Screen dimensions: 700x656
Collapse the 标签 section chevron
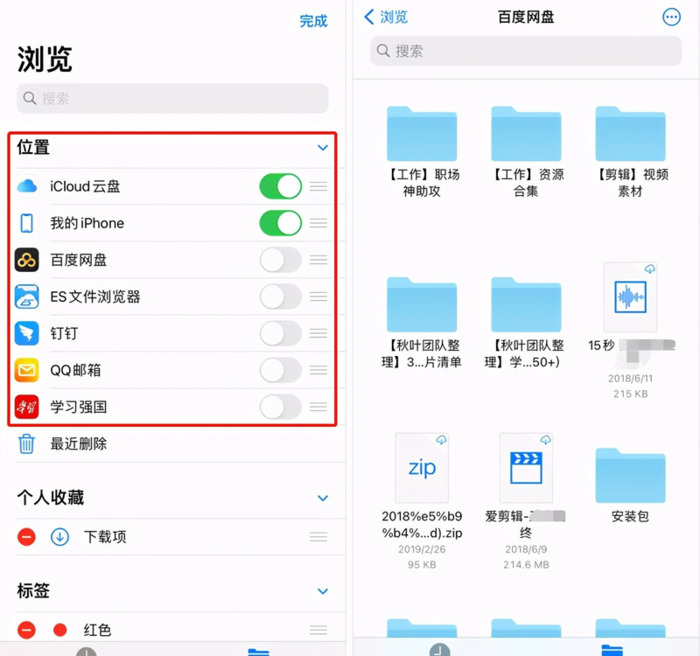coord(323,591)
